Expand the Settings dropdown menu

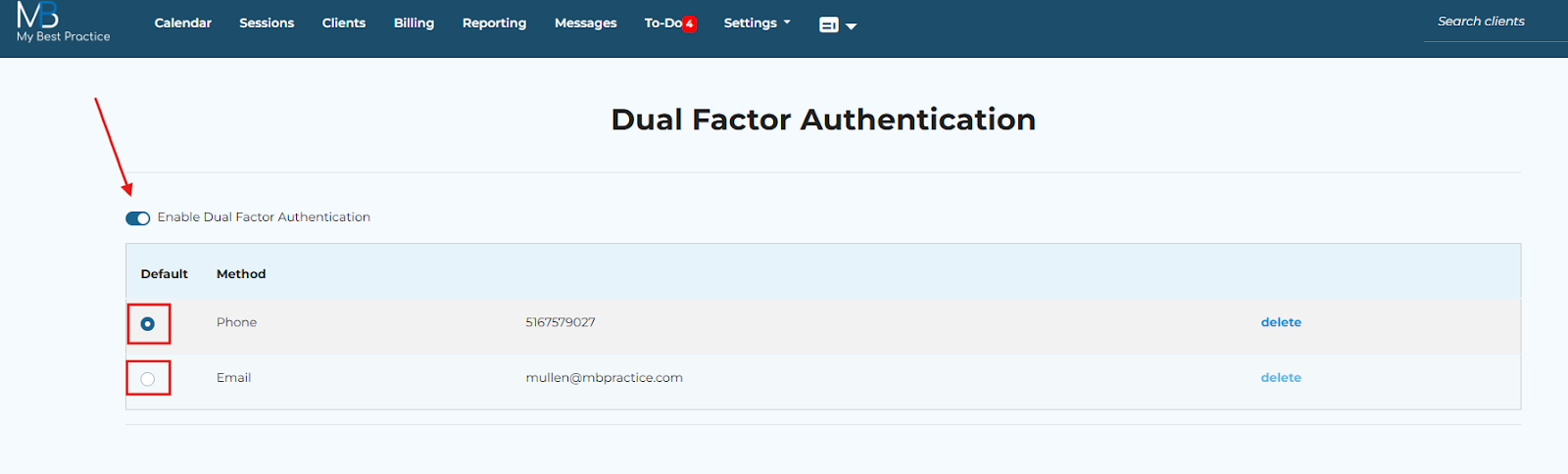(x=757, y=23)
